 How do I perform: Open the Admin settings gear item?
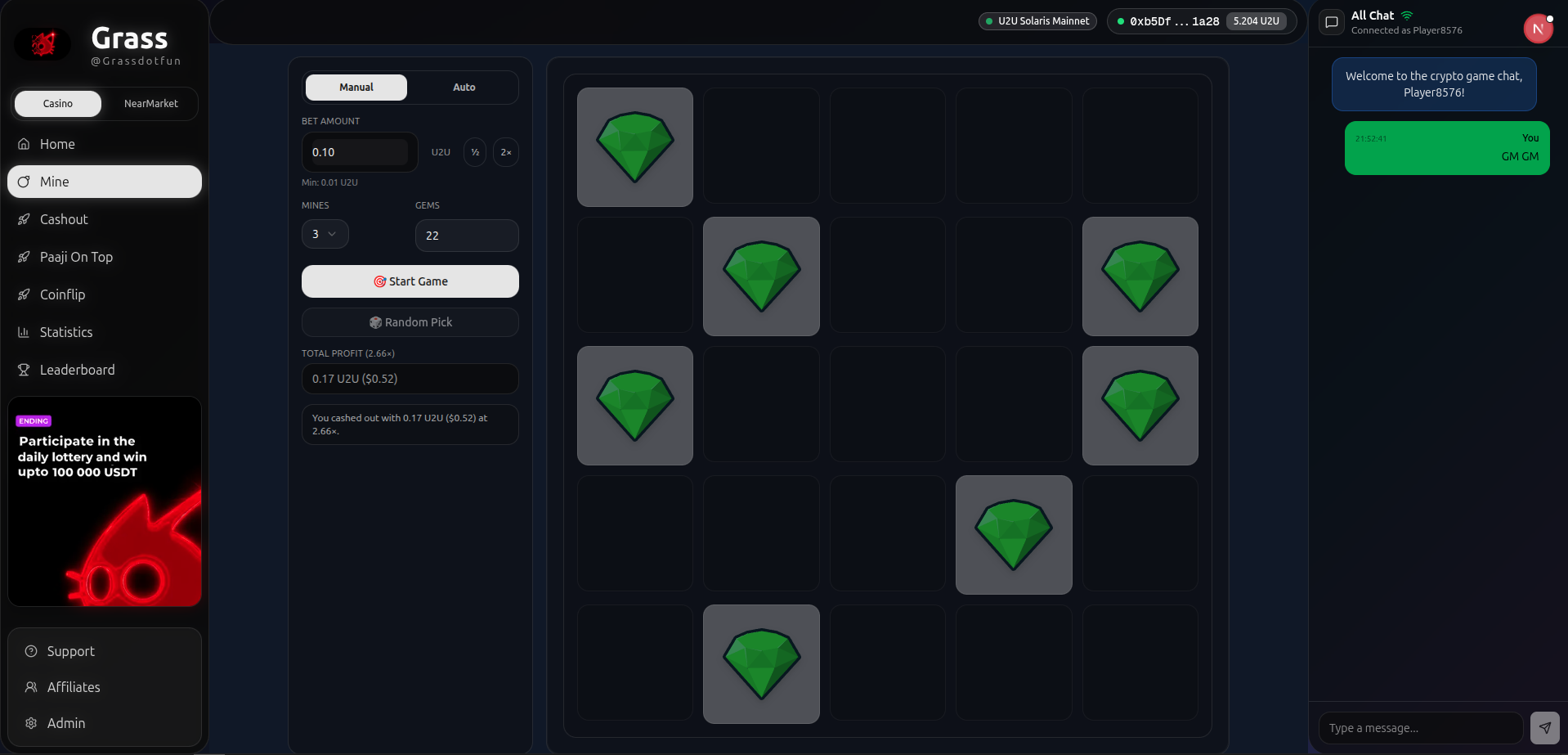pos(65,723)
